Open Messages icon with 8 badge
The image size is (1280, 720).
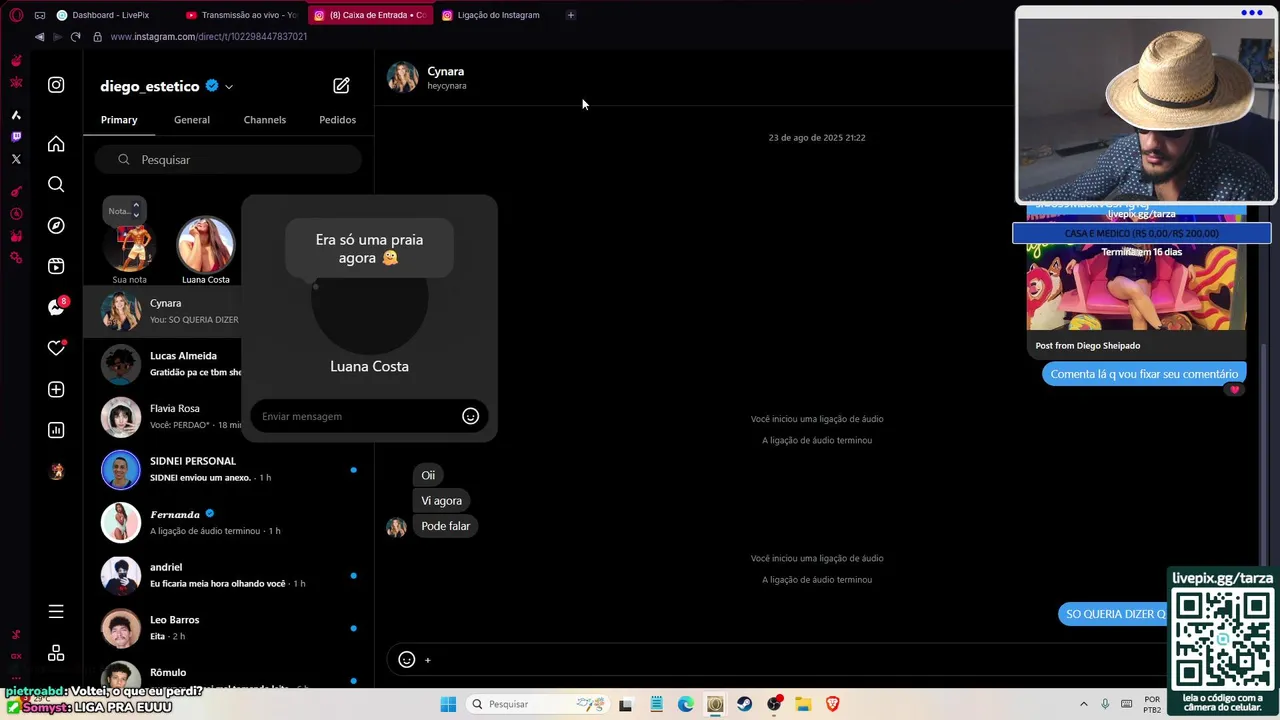click(x=56, y=307)
